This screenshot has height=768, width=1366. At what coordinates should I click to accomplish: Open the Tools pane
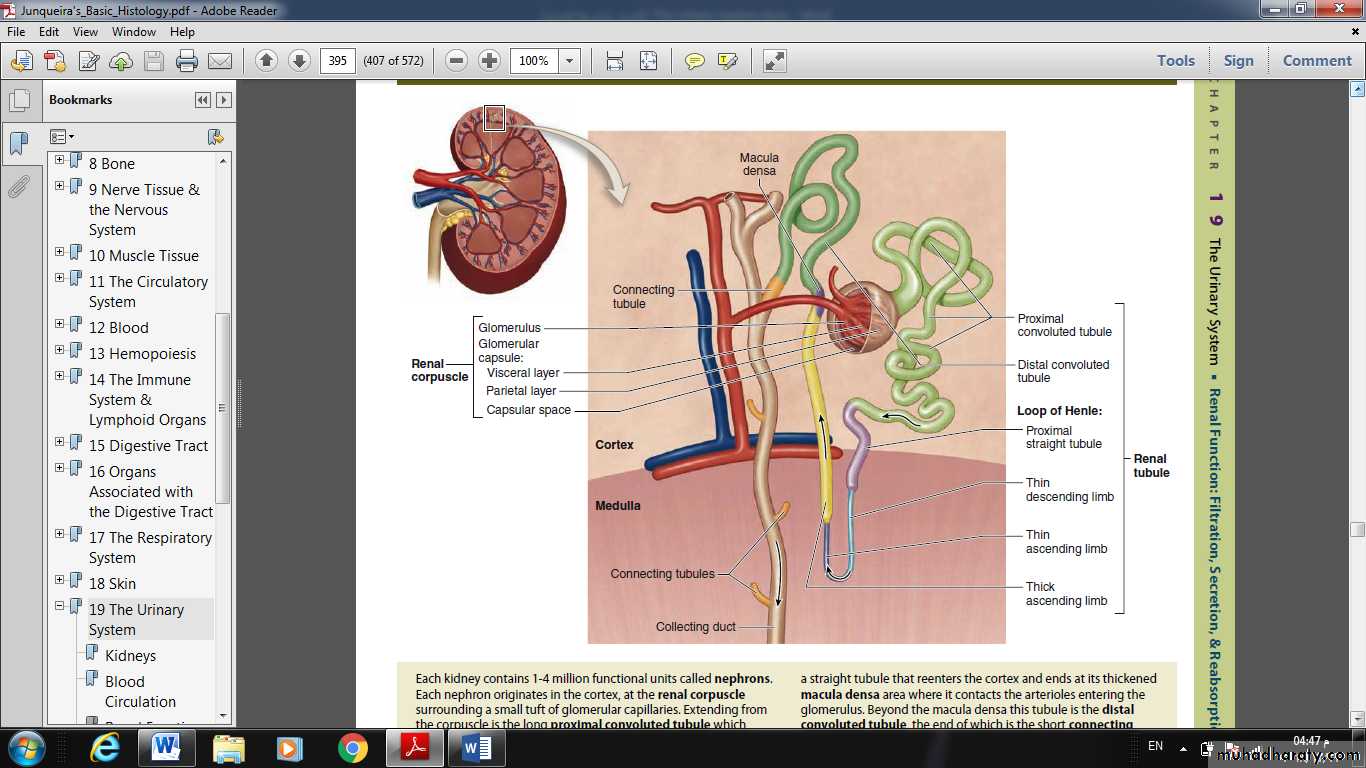click(1175, 61)
